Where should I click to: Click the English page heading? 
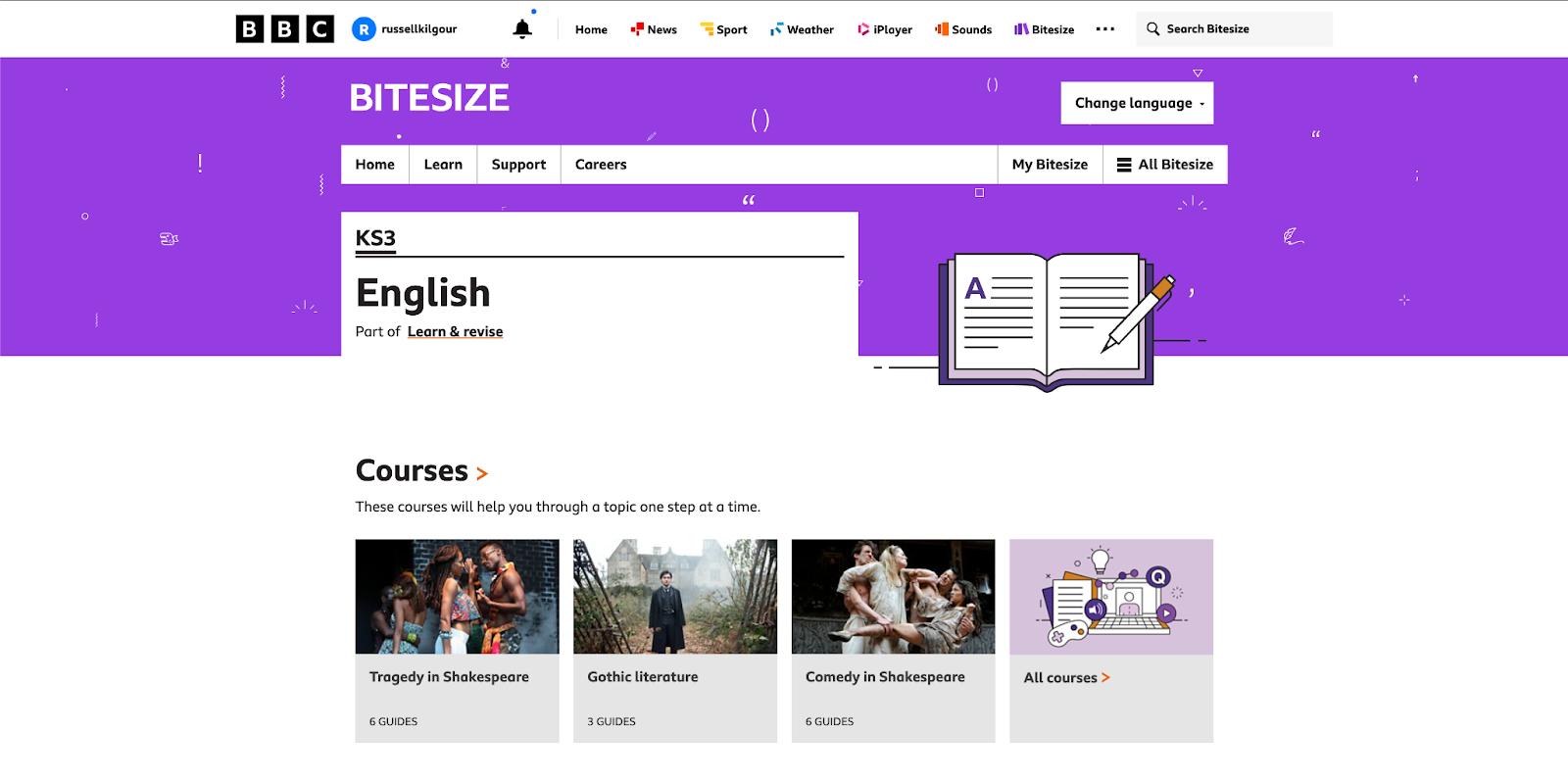coord(423,293)
